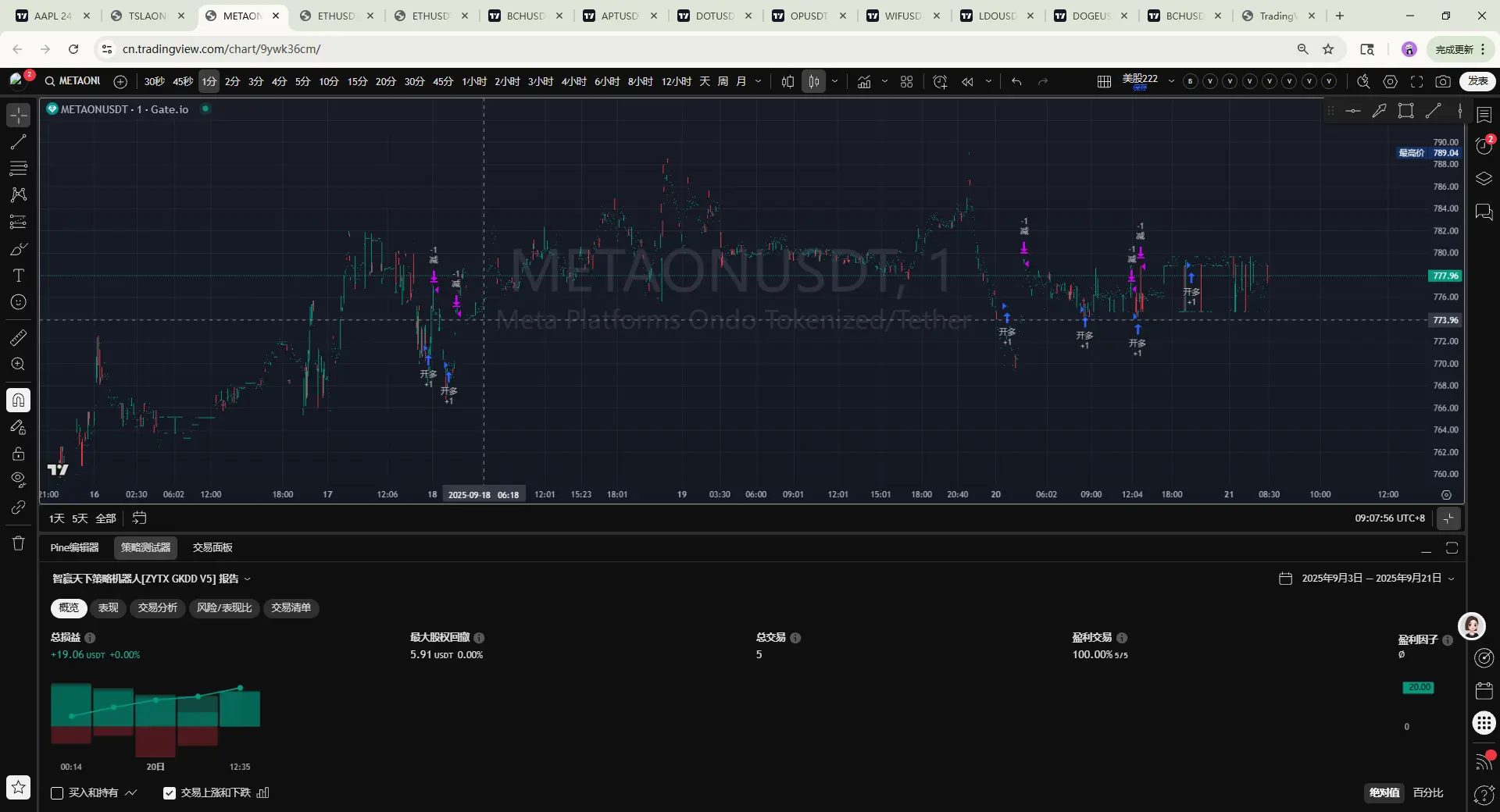The image size is (1500, 812).
Task: Open the indicators favorites dropdown arrow
Action: click(884, 81)
